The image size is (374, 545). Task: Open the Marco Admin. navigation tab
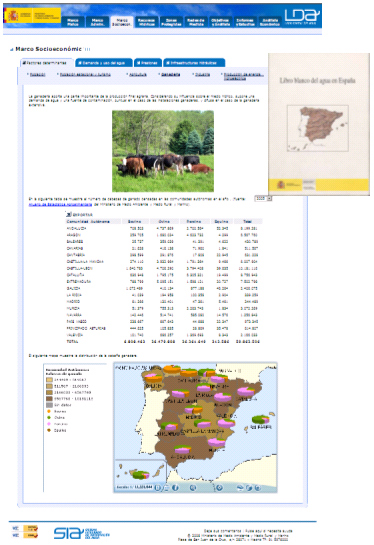pos(97,22)
